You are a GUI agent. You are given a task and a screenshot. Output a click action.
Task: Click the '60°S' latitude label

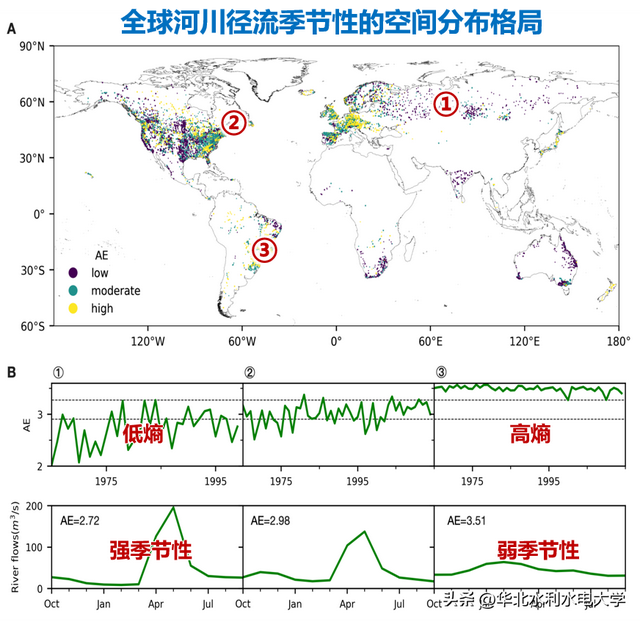click(32, 326)
